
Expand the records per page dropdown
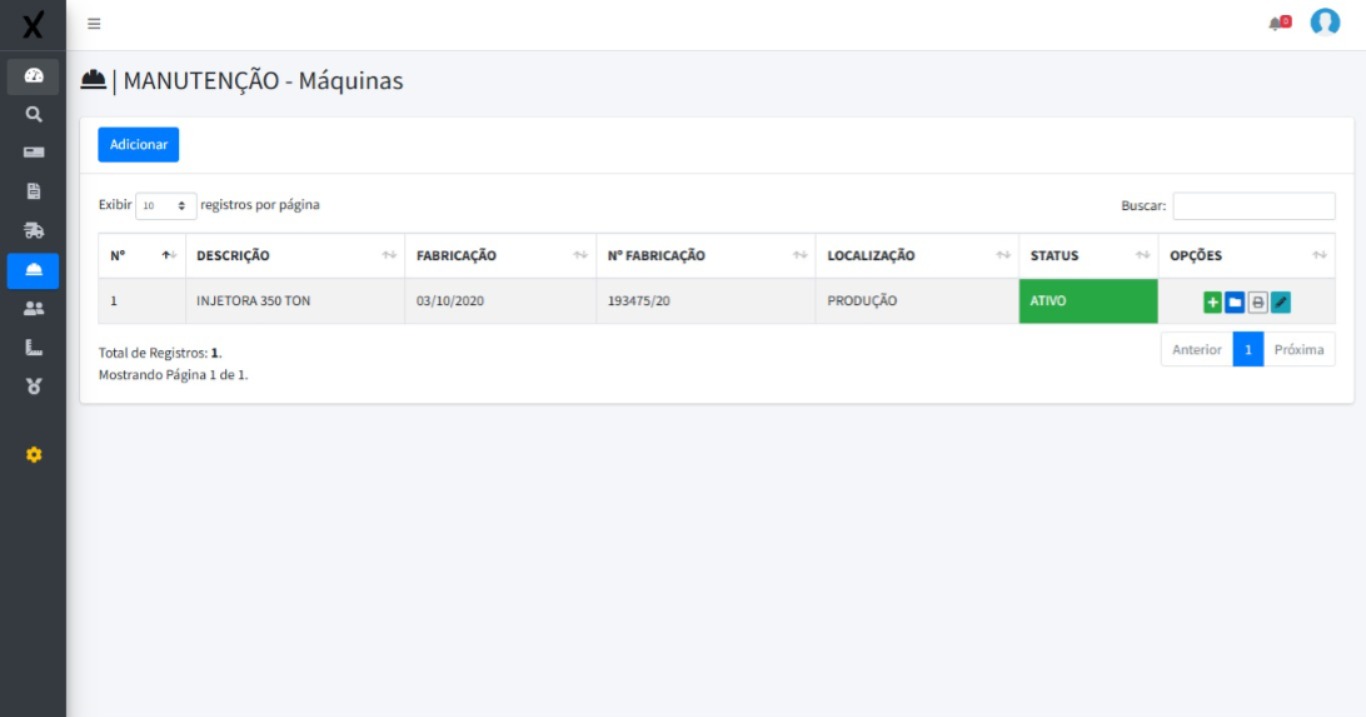pos(166,206)
